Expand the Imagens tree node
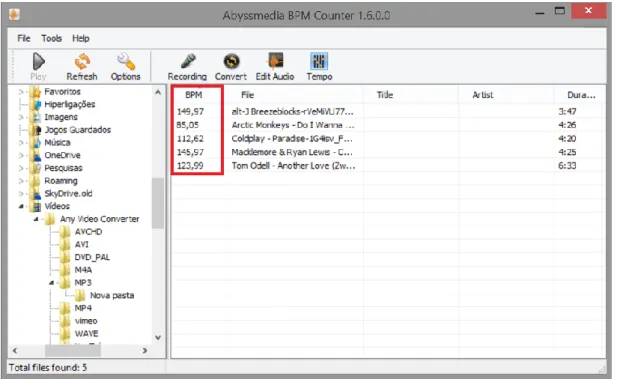The image size is (617, 379). 21,117
